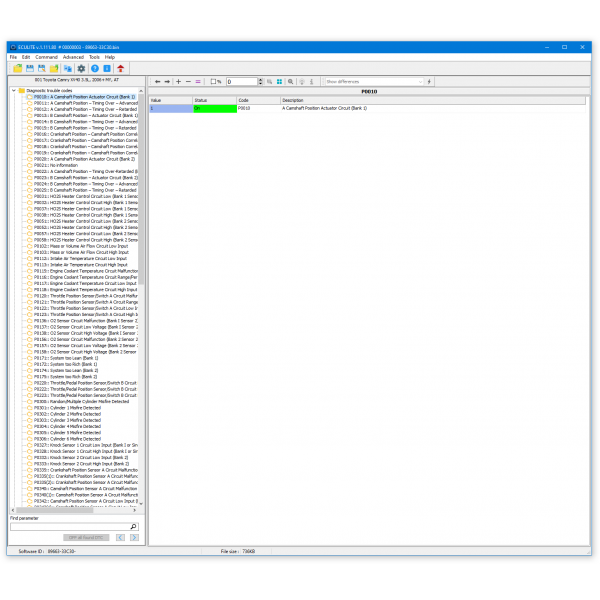Click the next search result arrow button
This screenshot has width=600, height=600.
(x=134, y=537)
